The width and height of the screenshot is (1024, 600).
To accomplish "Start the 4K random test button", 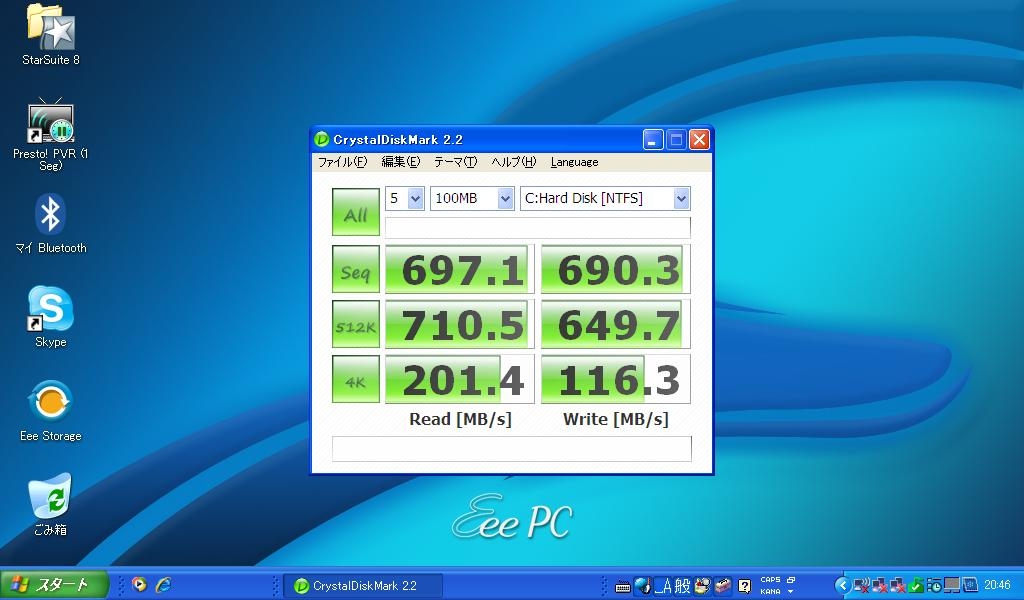I will point(356,379).
